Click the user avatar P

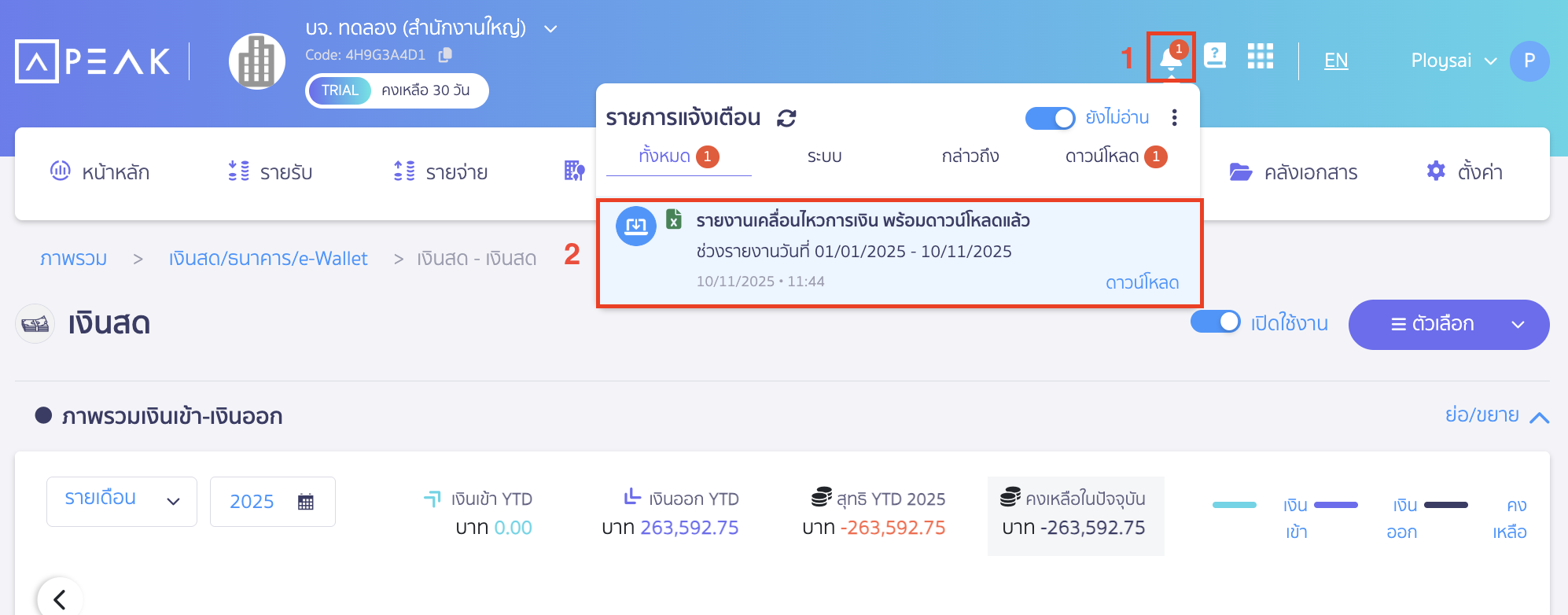click(x=1529, y=61)
